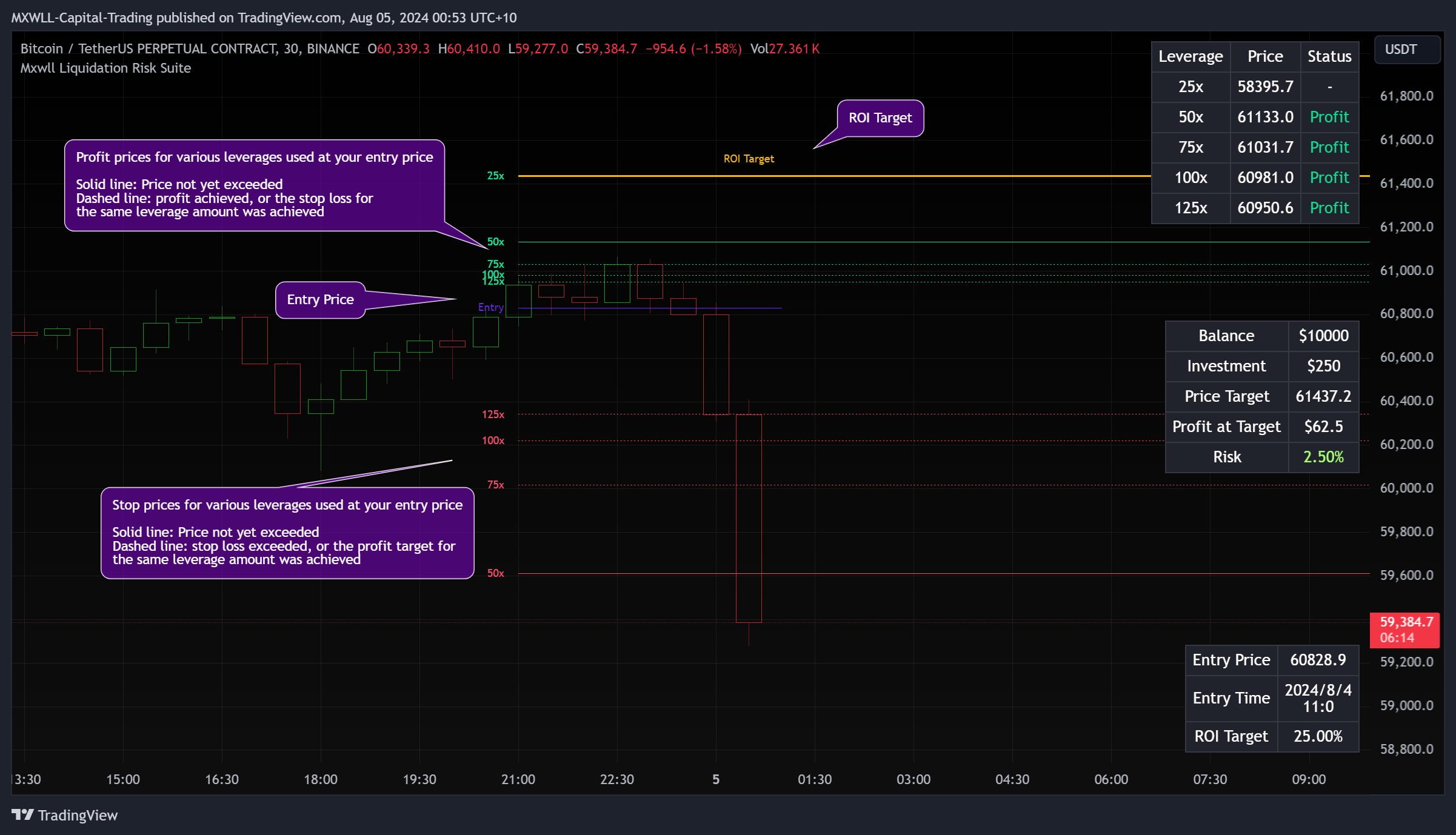This screenshot has height=835, width=1456.
Task: Click the orange ROI Target line label
Action: (749, 159)
